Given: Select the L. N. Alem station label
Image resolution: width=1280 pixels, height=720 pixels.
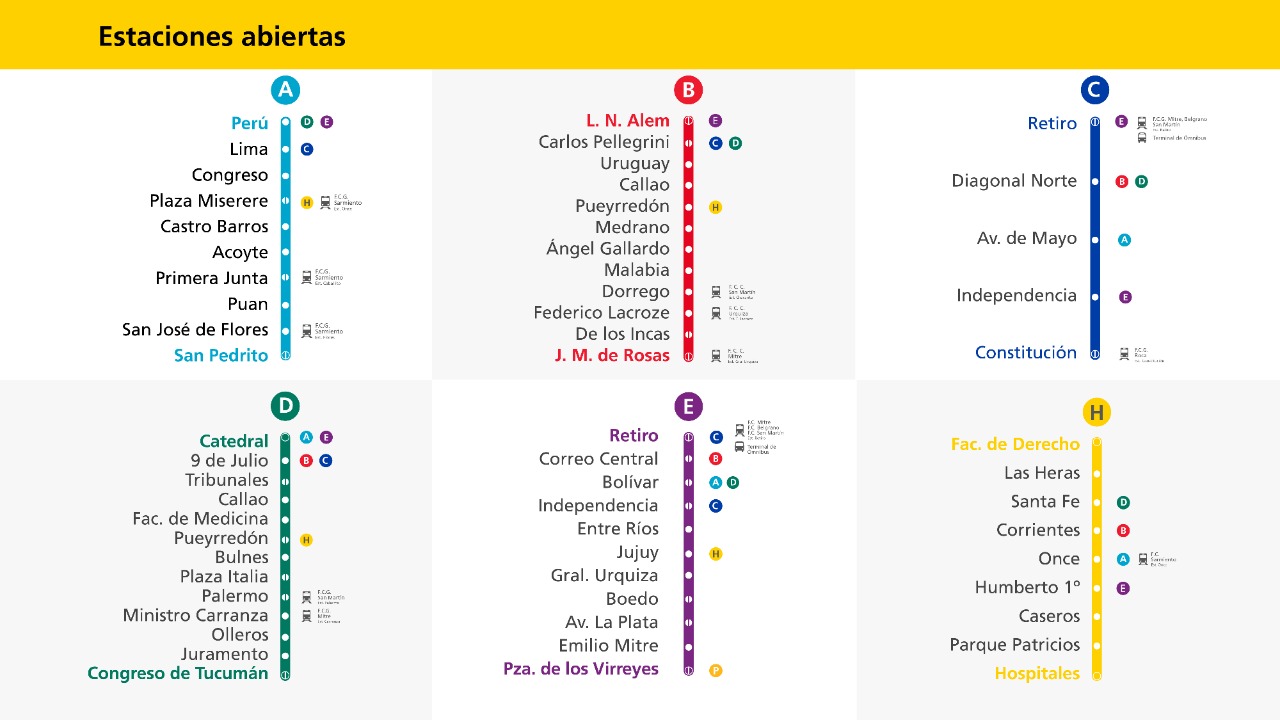Looking at the screenshot, I should (x=628, y=121).
